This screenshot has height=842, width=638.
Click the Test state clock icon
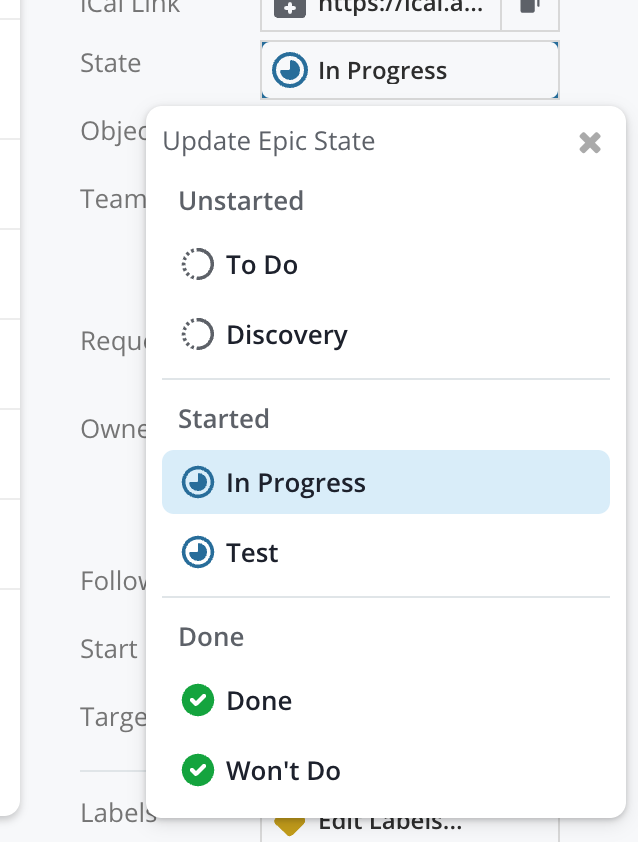(198, 552)
